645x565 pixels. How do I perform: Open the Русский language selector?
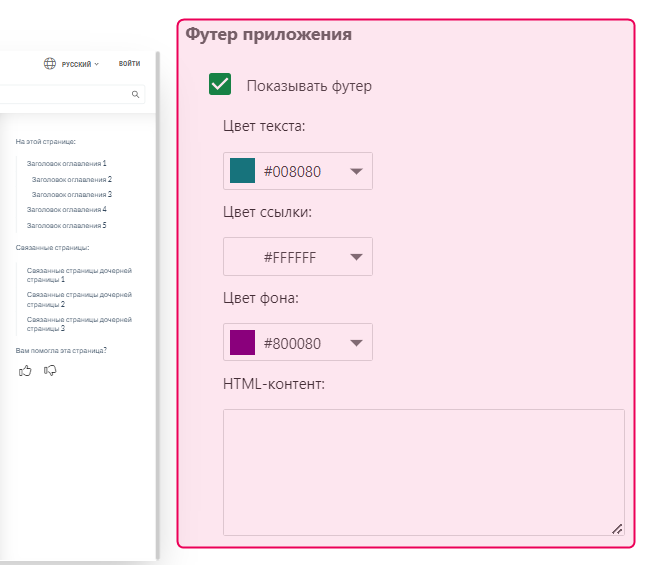coord(79,64)
